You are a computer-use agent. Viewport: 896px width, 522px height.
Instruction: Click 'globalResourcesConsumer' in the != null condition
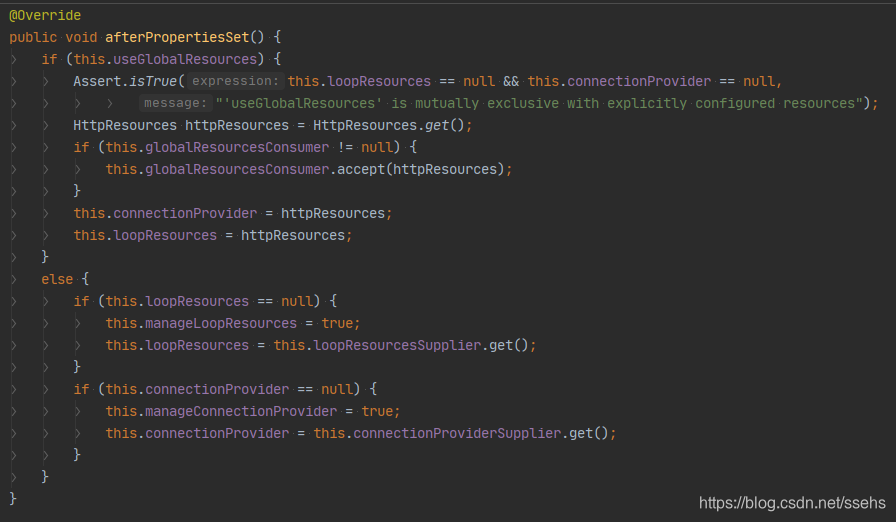click(x=237, y=147)
